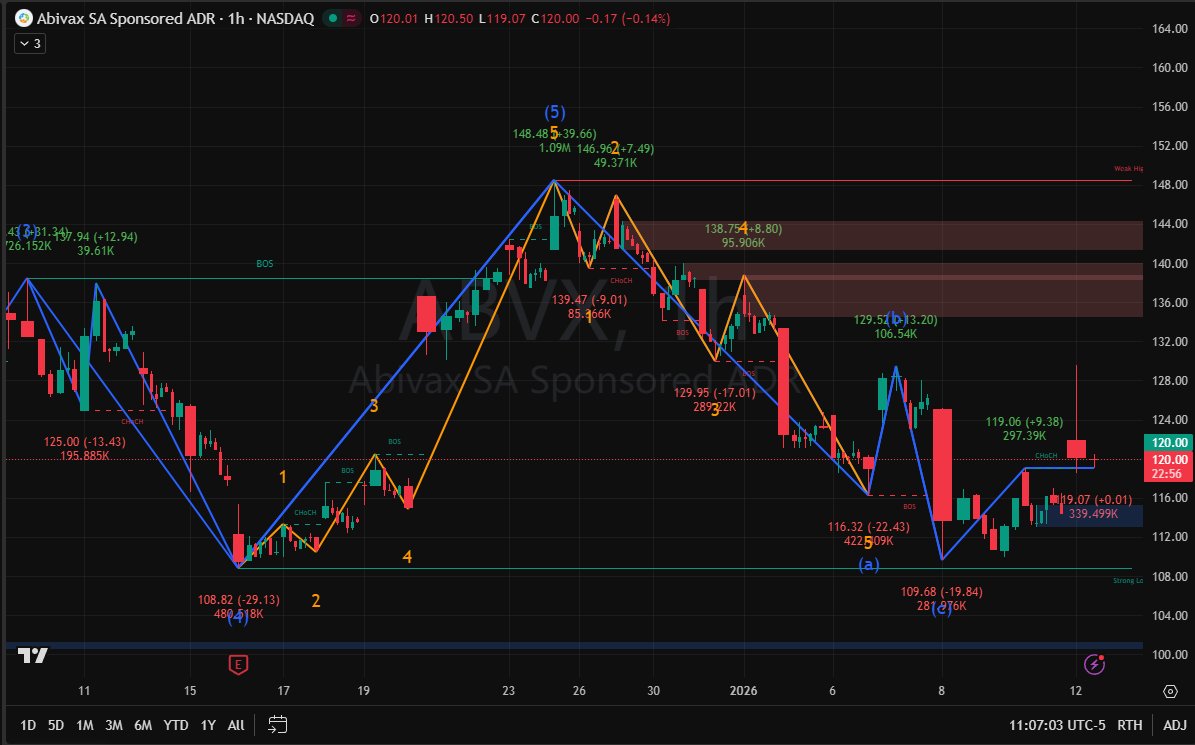Open timezone menu showing 11:07:03 UTC-5
This screenshot has height=745, width=1195.
[x=1056, y=725]
